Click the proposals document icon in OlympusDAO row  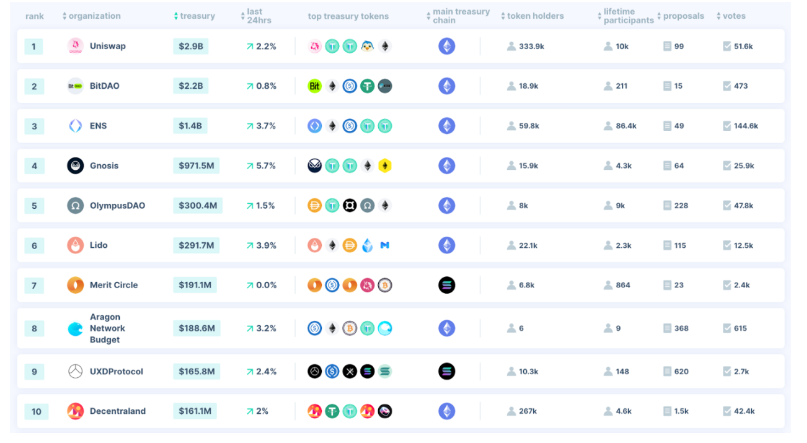667,205
